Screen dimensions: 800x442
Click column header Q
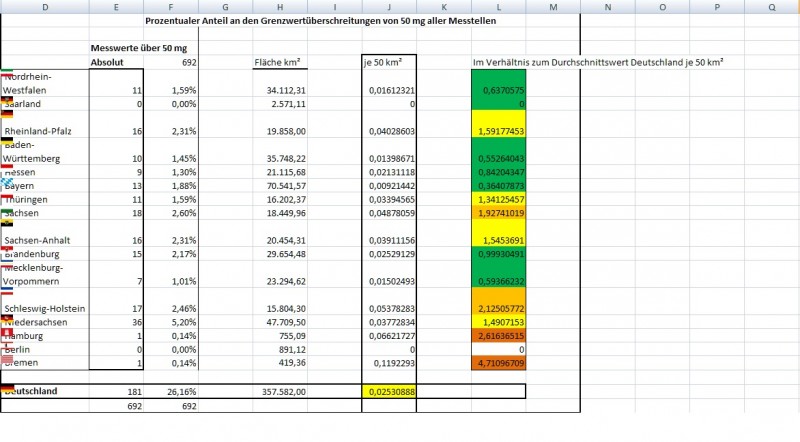coord(773,7)
